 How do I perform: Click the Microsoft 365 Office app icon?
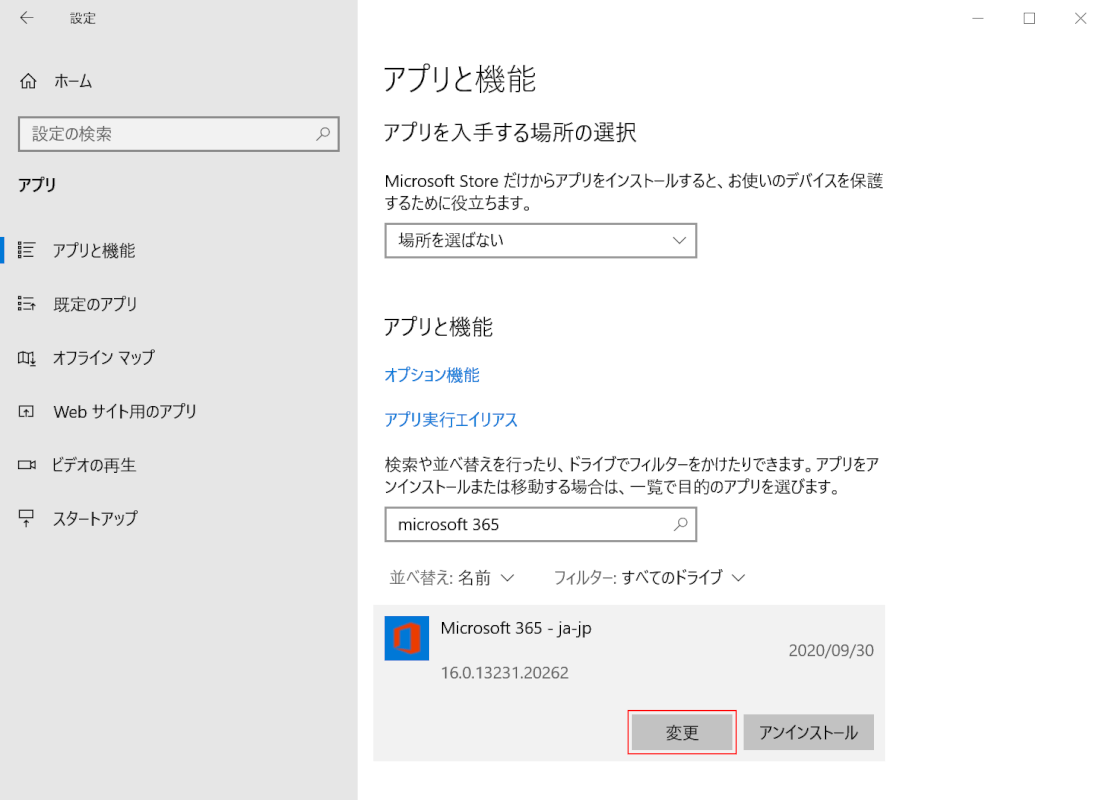click(406, 638)
